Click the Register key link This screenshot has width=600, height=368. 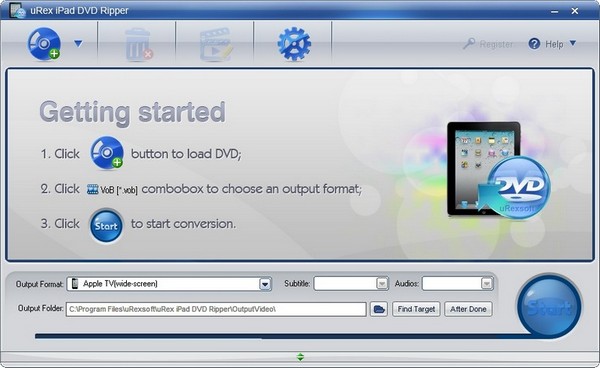click(x=488, y=44)
